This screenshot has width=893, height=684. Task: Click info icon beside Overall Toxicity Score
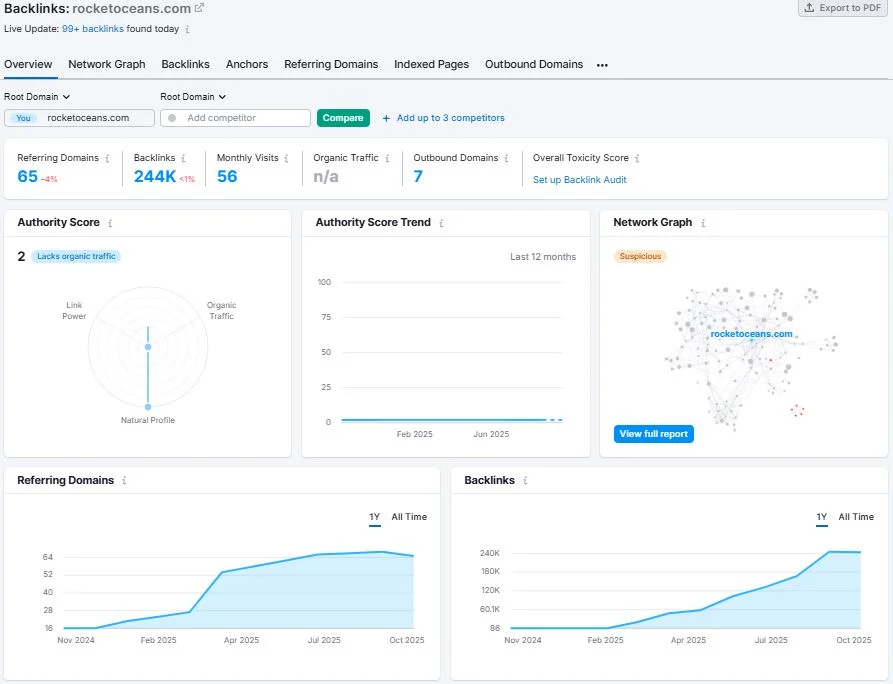tap(637, 158)
